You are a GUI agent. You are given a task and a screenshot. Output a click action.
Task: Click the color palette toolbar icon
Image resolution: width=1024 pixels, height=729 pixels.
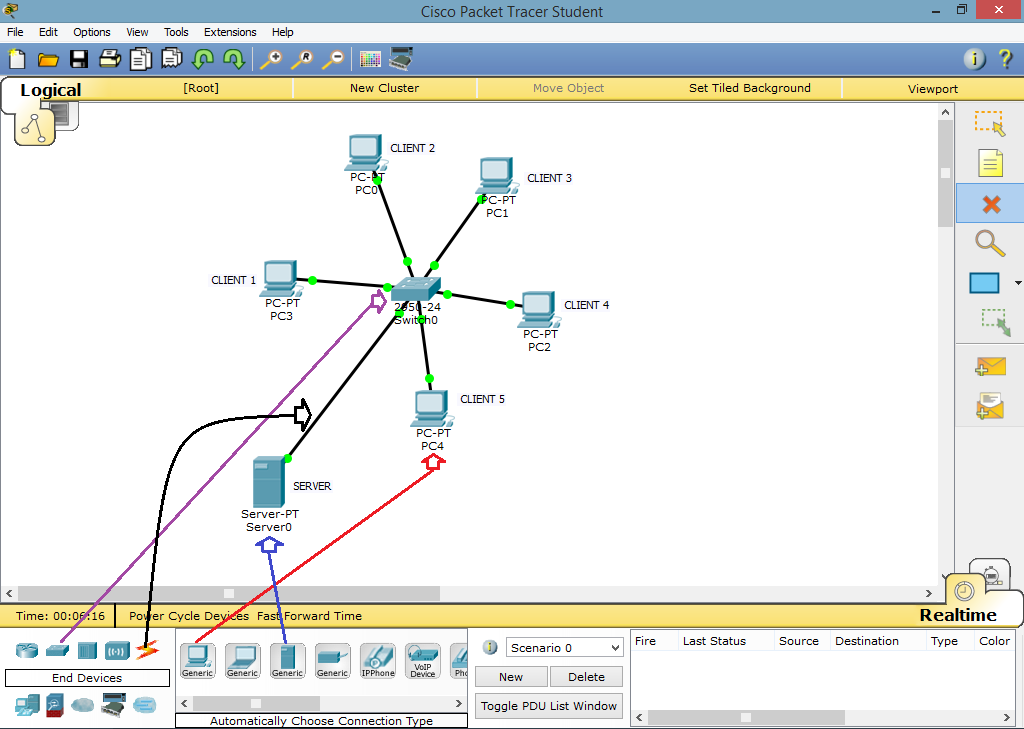[x=369, y=59]
